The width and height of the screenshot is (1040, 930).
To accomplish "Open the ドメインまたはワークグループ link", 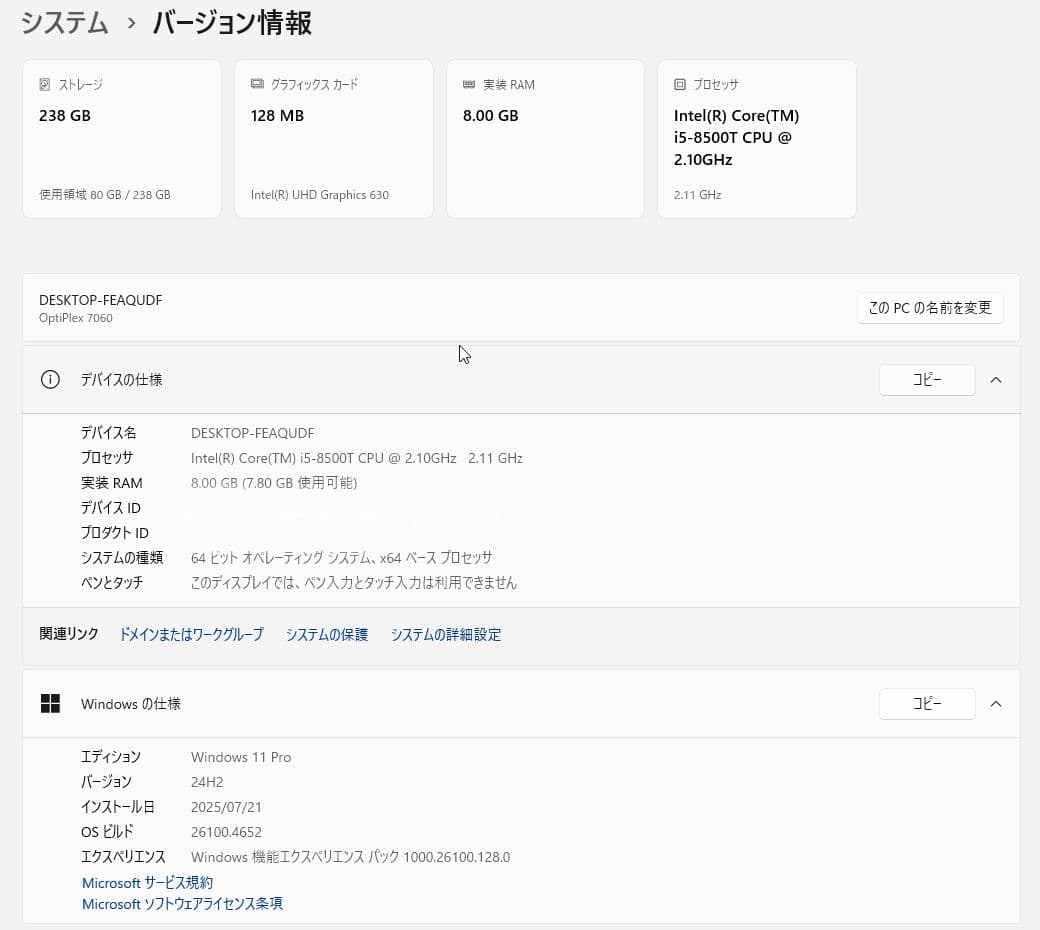I will tap(190, 635).
